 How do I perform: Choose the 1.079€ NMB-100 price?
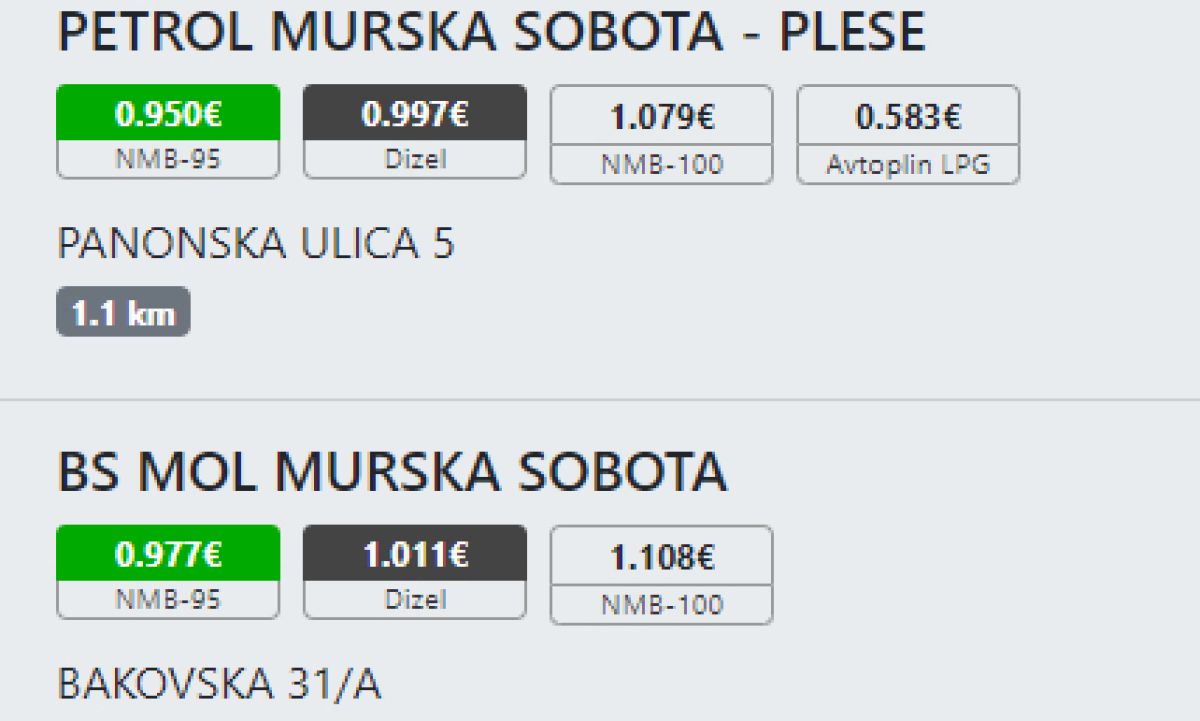coord(662,117)
